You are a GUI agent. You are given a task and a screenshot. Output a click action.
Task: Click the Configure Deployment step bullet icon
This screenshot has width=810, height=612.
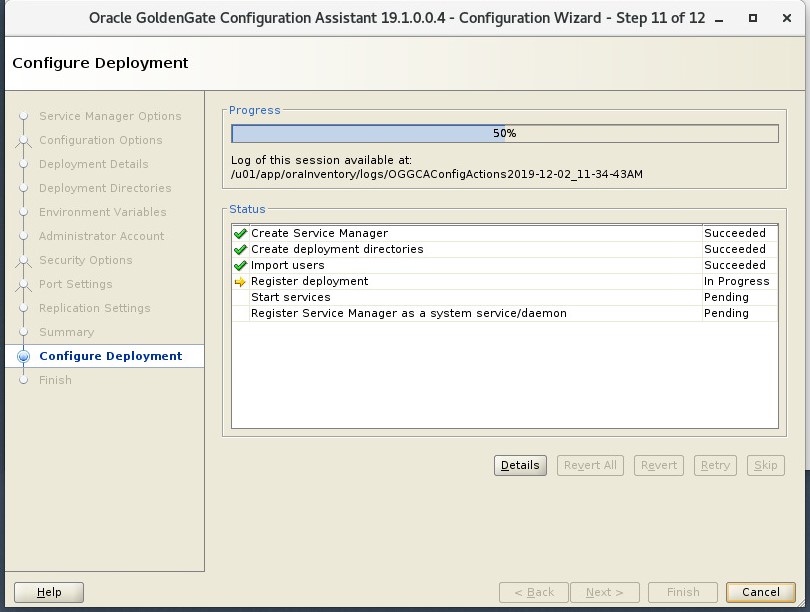point(23,356)
